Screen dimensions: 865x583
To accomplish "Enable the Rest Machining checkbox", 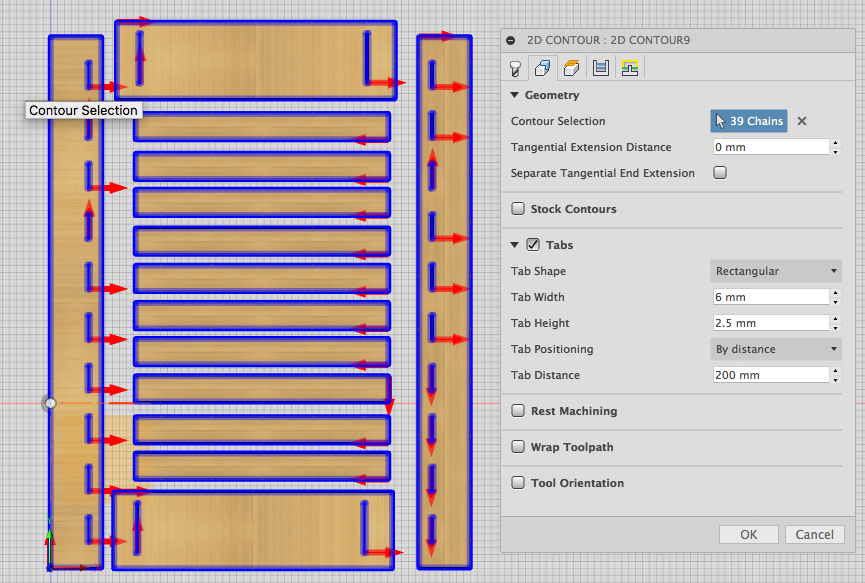I will (x=518, y=410).
